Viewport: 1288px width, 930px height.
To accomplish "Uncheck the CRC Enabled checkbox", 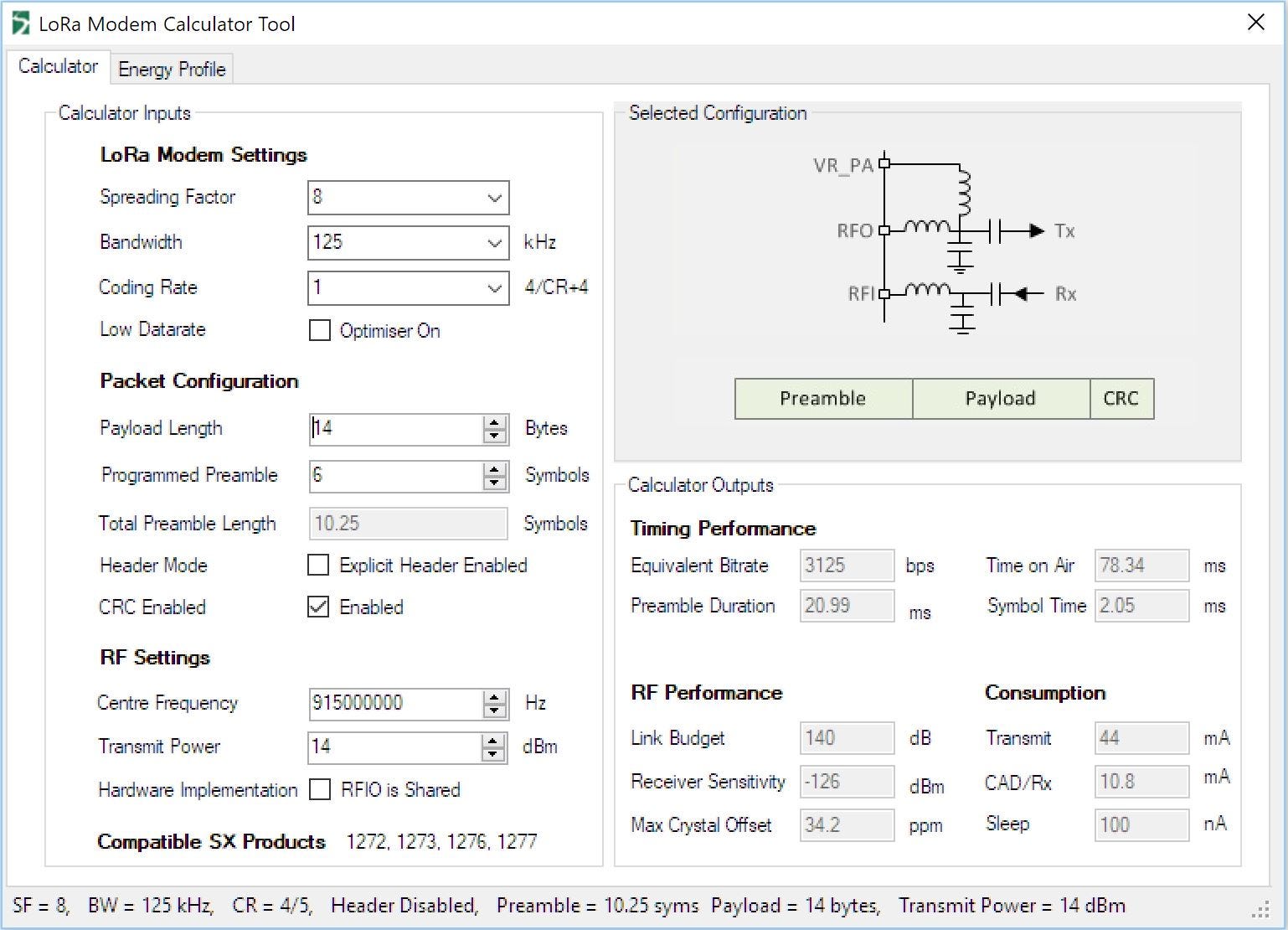I will (x=318, y=607).
